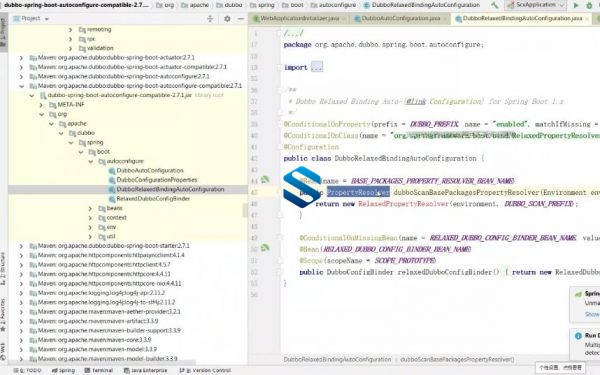The height and width of the screenshot is (375, 600).
Task: Collapse the autoconfigure package
Action: point(90,161)
